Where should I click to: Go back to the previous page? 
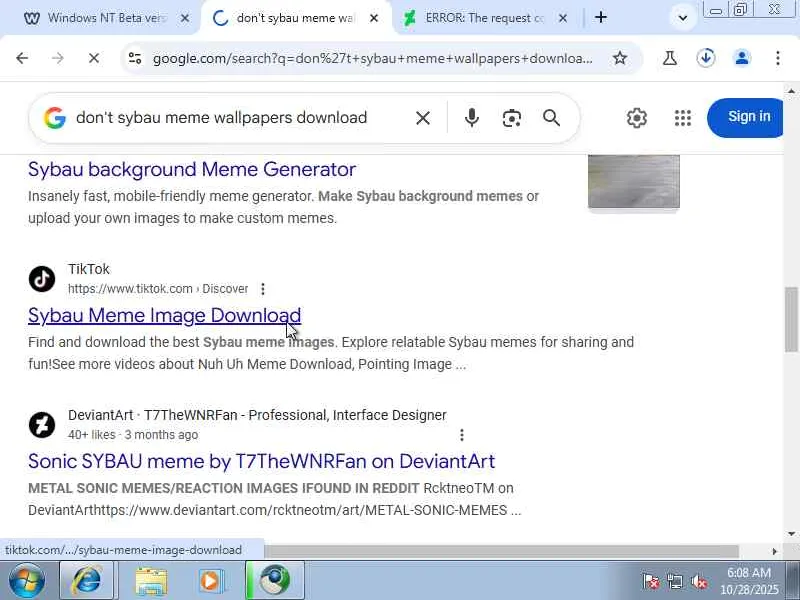point(22,58)
